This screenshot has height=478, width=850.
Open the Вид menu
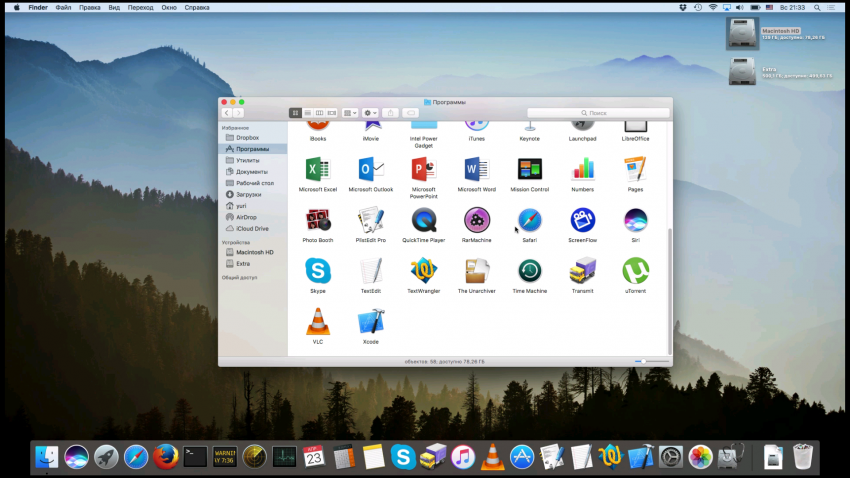click(114, 8)
